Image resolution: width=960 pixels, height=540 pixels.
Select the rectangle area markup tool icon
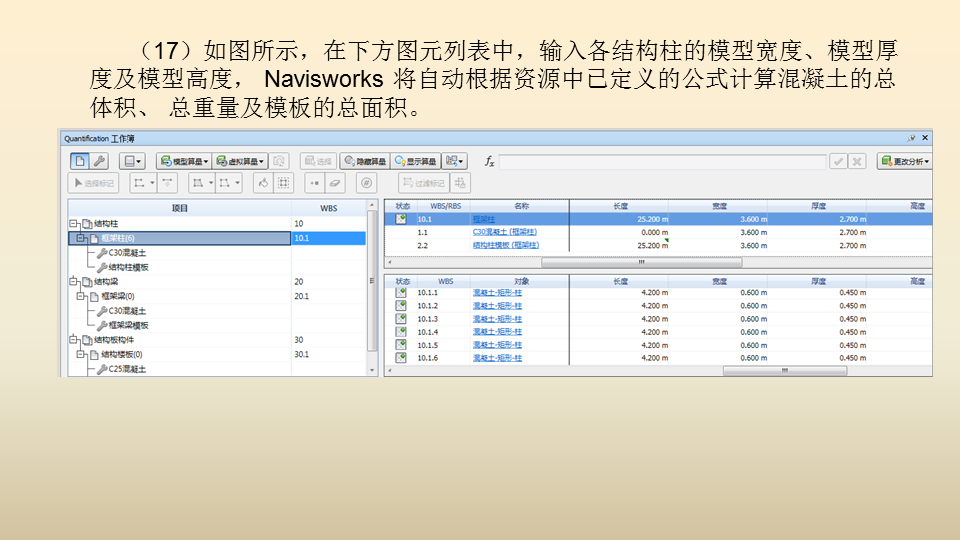coord(225,182)
